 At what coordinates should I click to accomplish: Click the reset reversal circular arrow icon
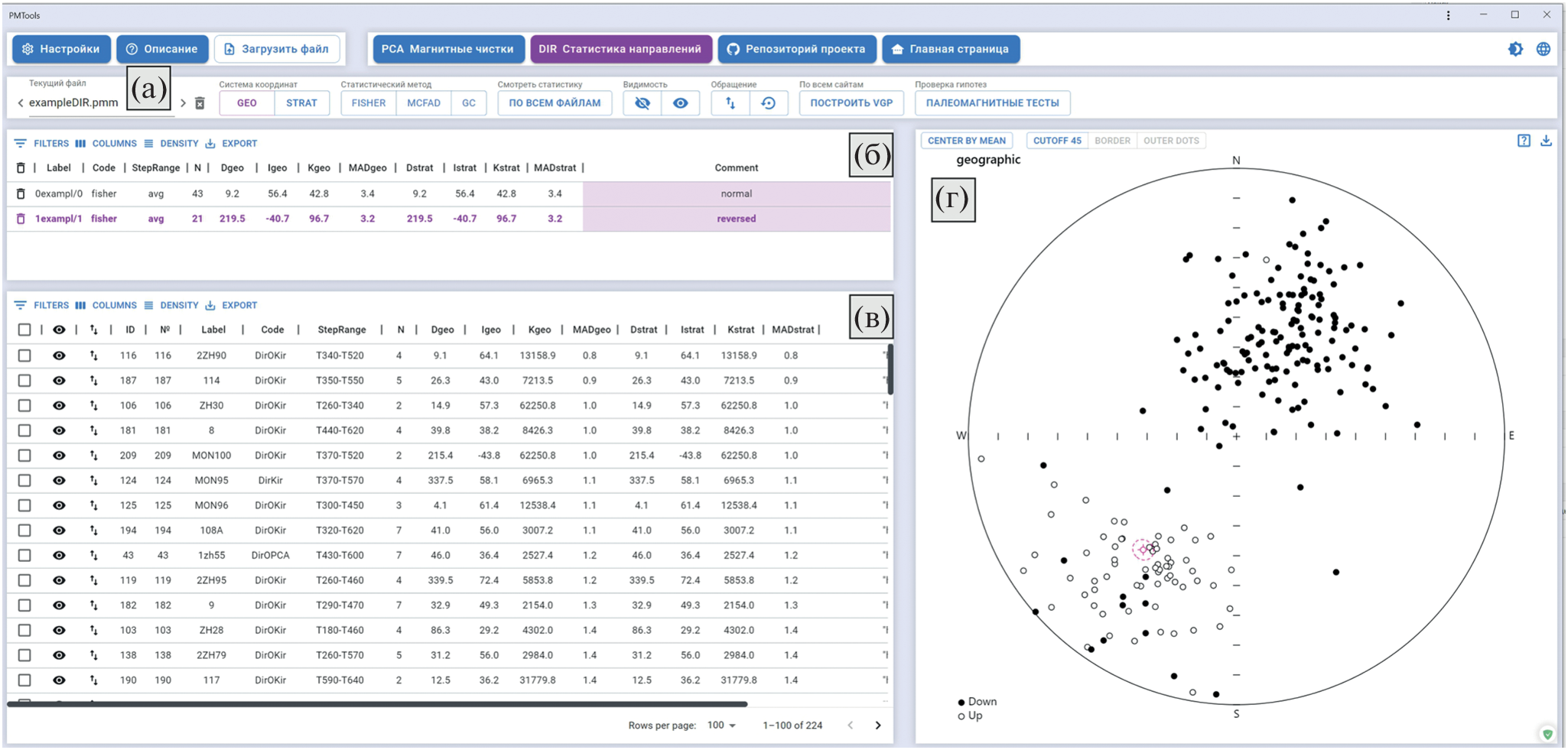pos(769,103)
